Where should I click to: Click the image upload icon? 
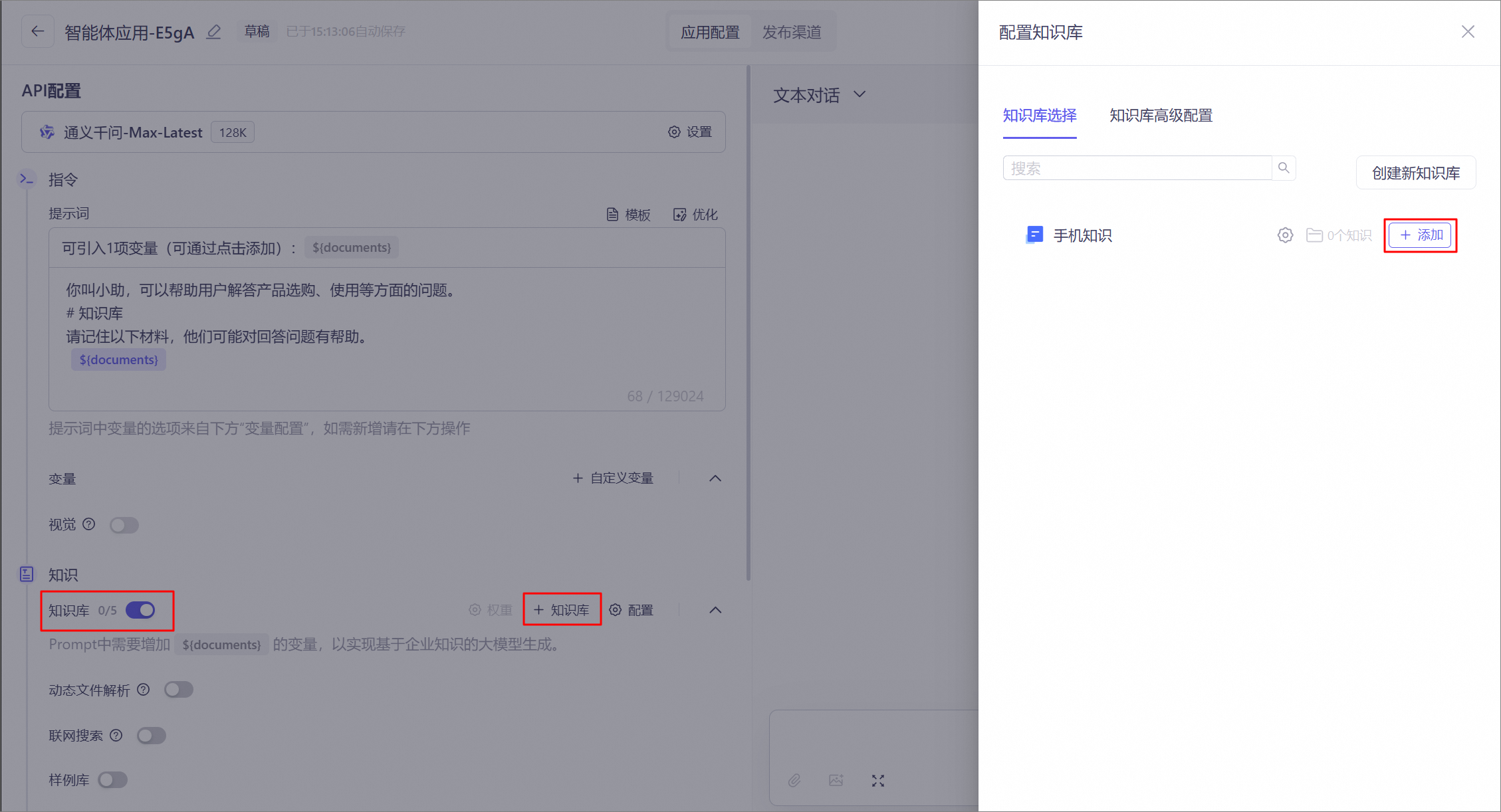[836, 780]
